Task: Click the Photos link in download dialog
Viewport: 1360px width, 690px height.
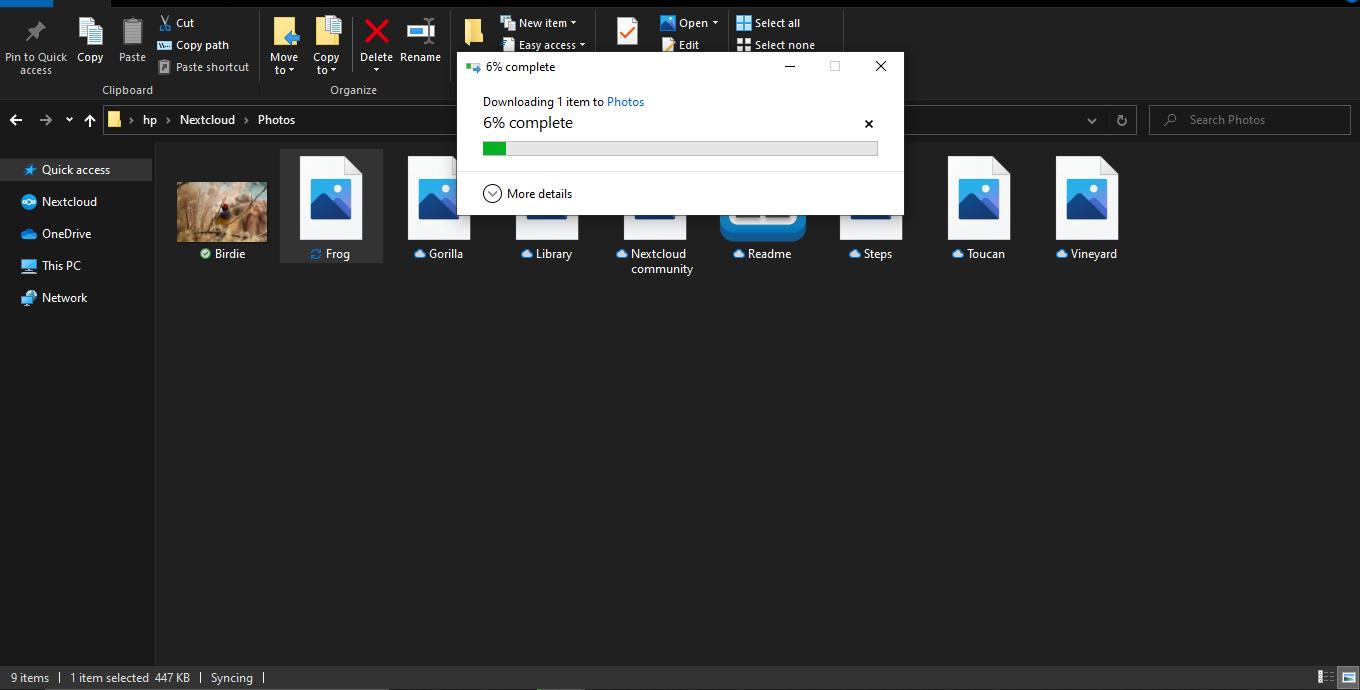Action: pyautogui.click(x=625, y=102)
